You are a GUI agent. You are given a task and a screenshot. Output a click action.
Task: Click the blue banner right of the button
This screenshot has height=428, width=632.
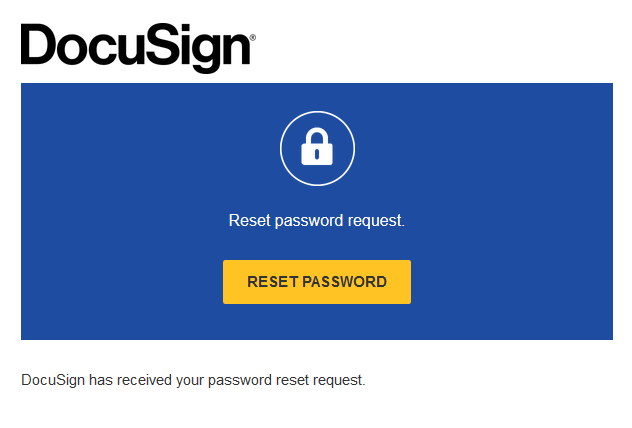(510, 282)
